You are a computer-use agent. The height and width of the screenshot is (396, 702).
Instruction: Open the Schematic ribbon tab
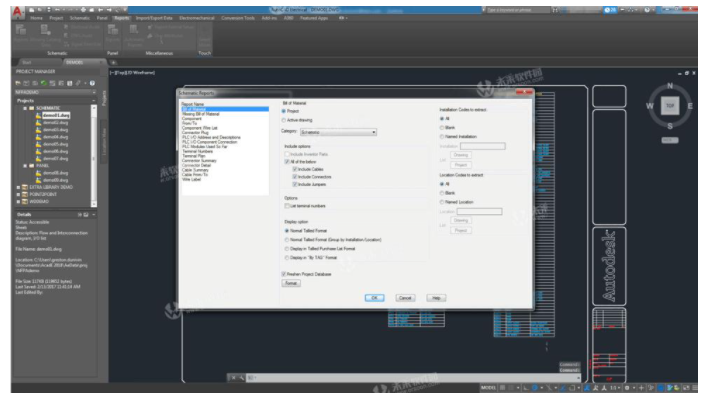[x=80, y=18]
